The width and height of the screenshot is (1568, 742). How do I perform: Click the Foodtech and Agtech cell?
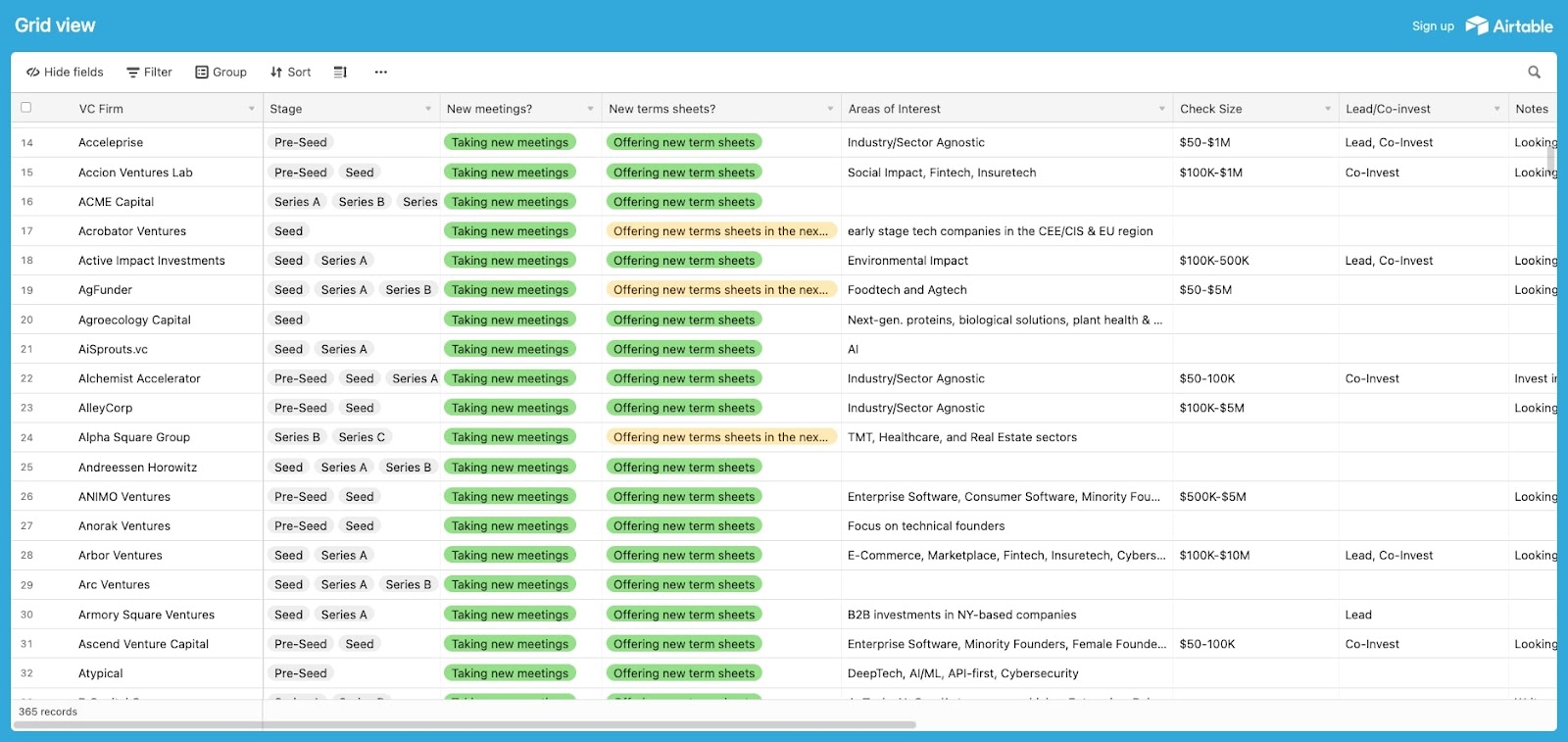[1006, 290]
